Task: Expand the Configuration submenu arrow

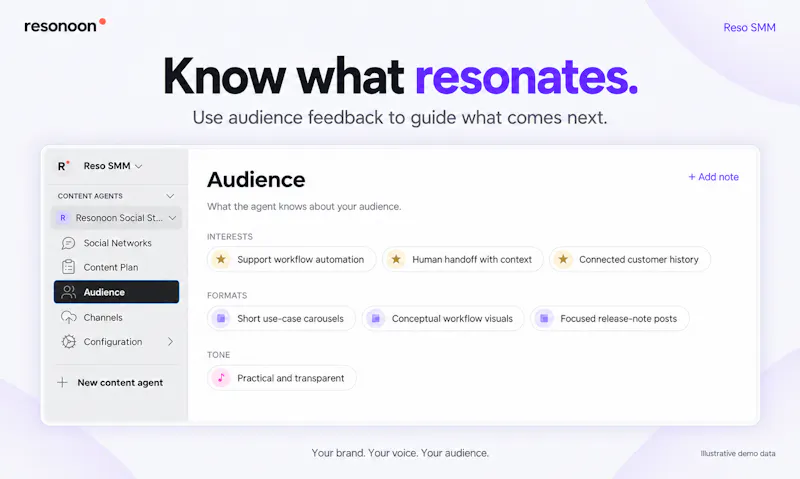Action: pyautogui.click(x=170, y=342)
